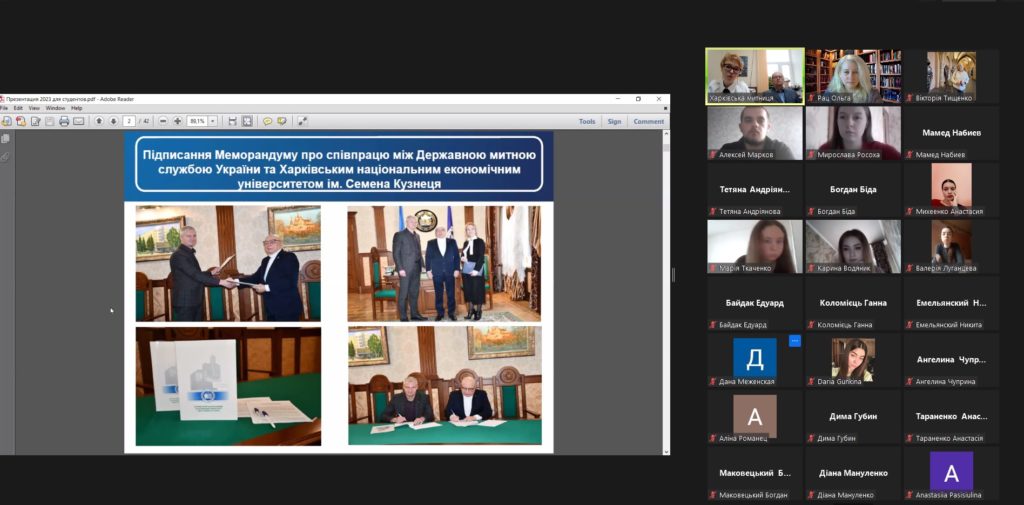Go to previous page with up arrow

click(x=99, y=121)
